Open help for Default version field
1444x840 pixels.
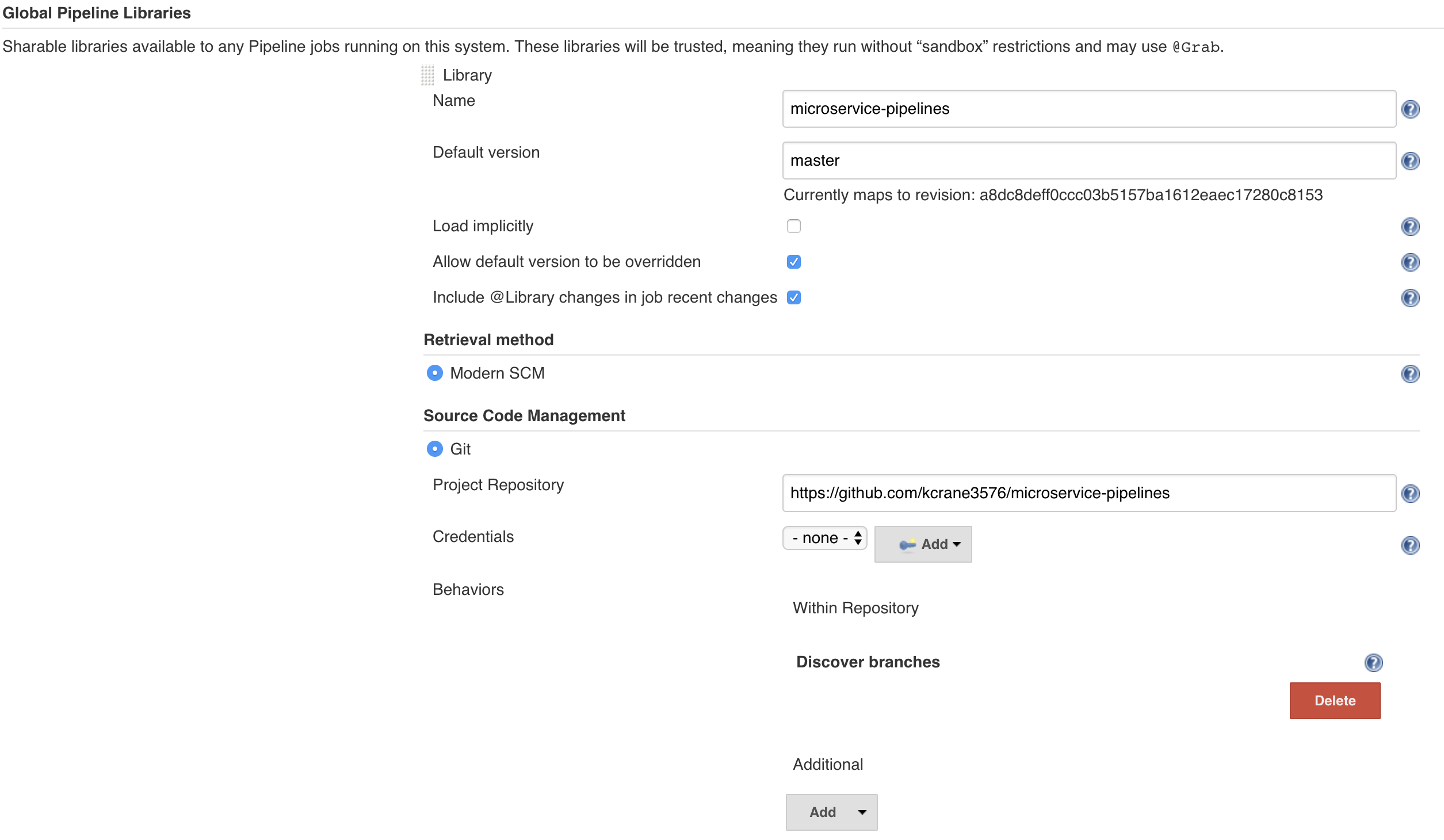(x=1410, y=161)
